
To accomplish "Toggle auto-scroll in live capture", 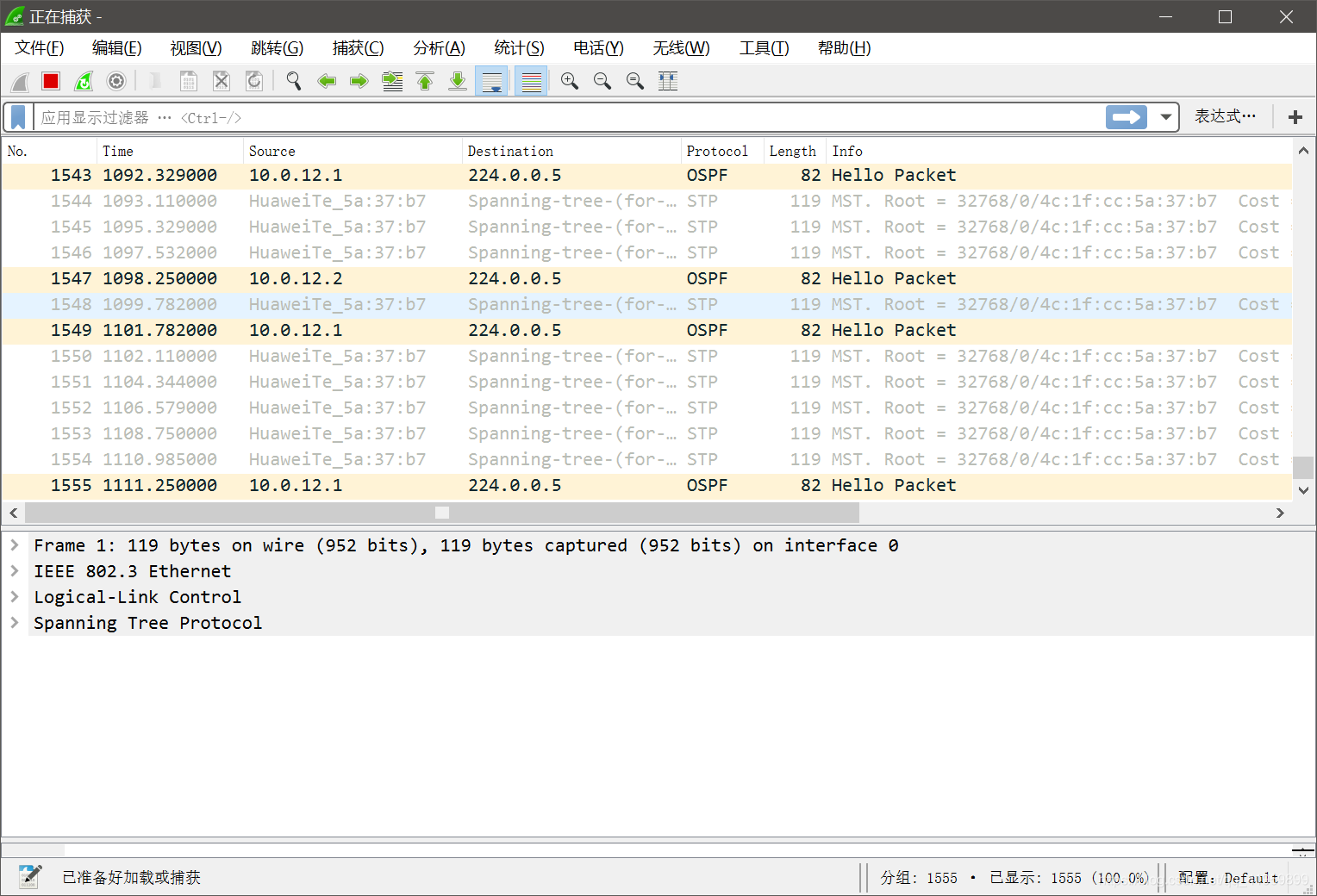I will (491, 80).
